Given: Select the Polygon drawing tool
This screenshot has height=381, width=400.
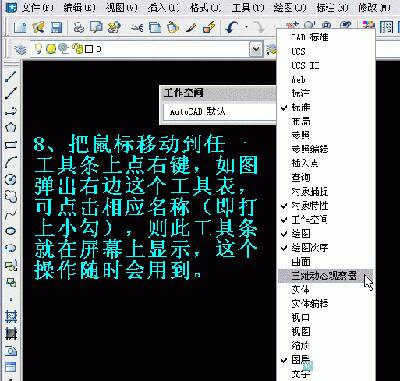Looking at the screenshot, I should pyautogui.click(x=11, y=127).
